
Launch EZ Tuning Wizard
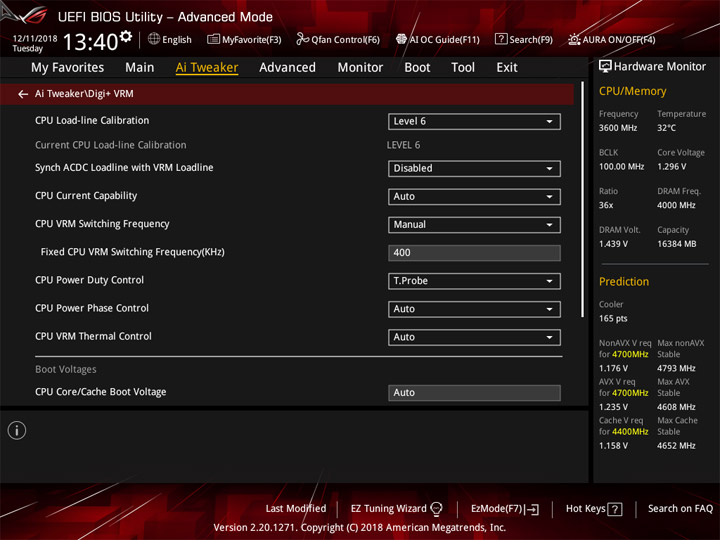pos(396,509)
